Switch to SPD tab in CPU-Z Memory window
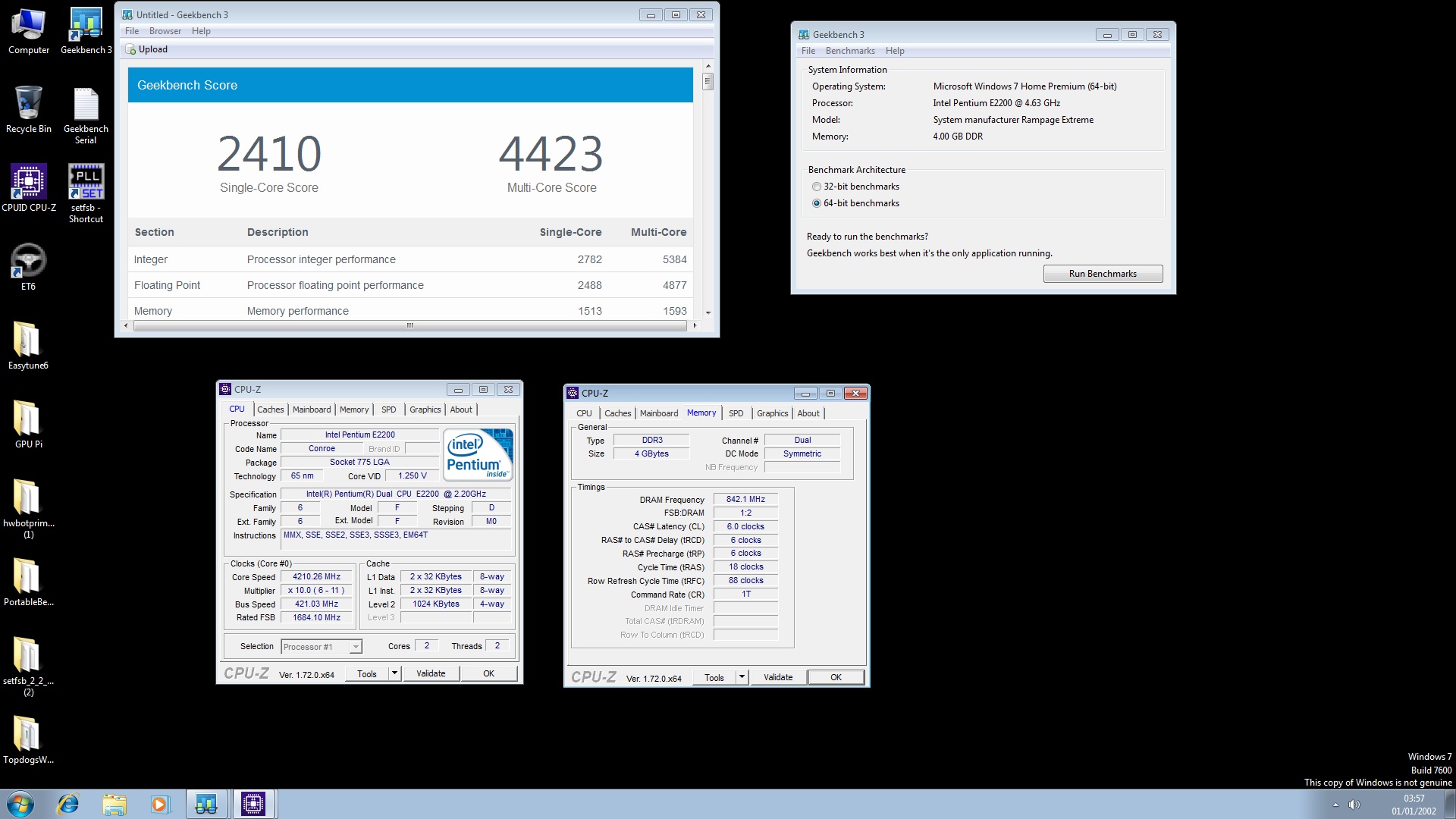 coord(736,413)
